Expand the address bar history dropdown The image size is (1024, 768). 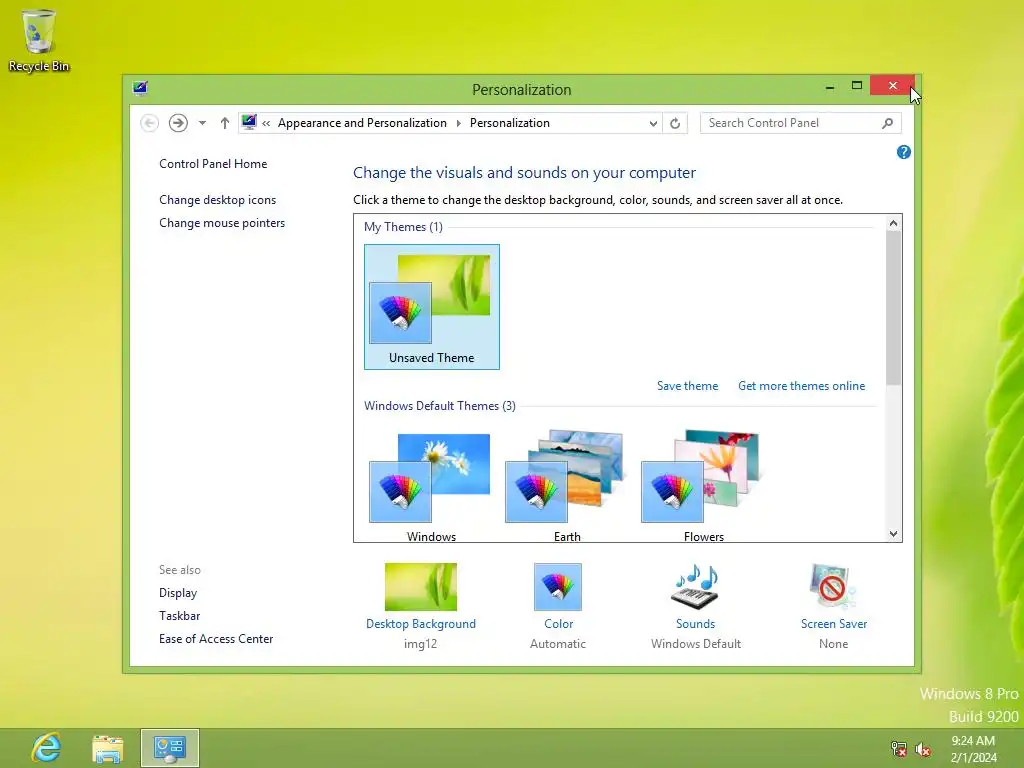click(653, 123)
